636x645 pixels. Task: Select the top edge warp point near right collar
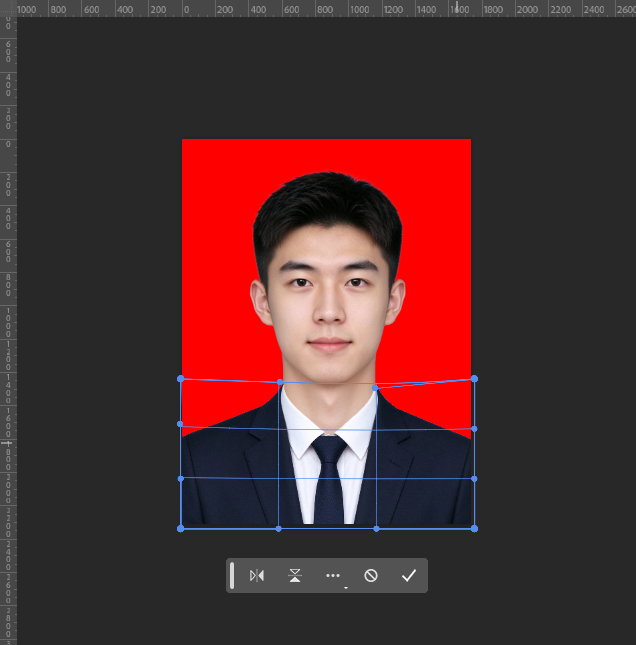pyautogui.click(x=375, y=387)
